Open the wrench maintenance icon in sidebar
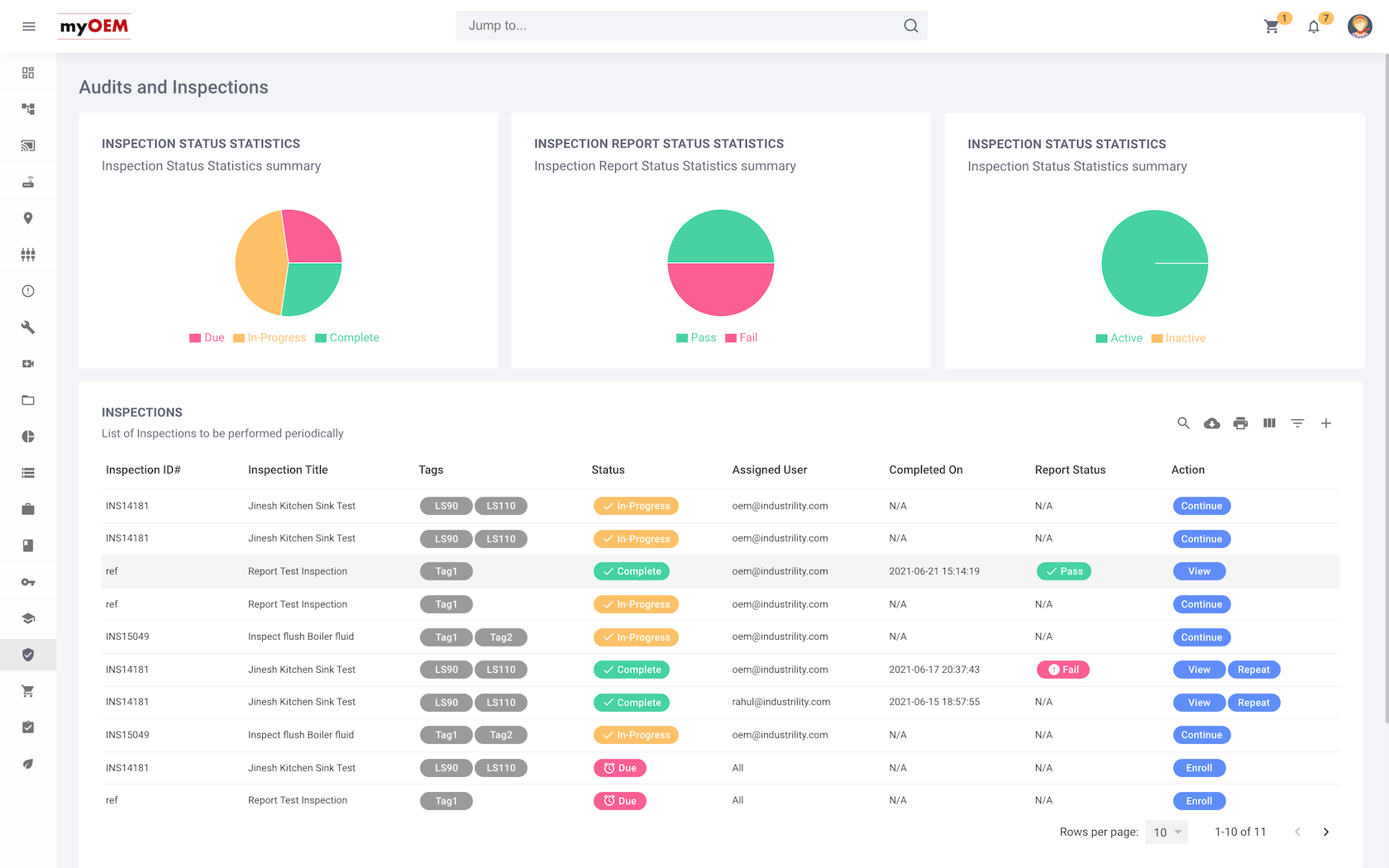This screenshot has width=1389, height=868. 28,327
